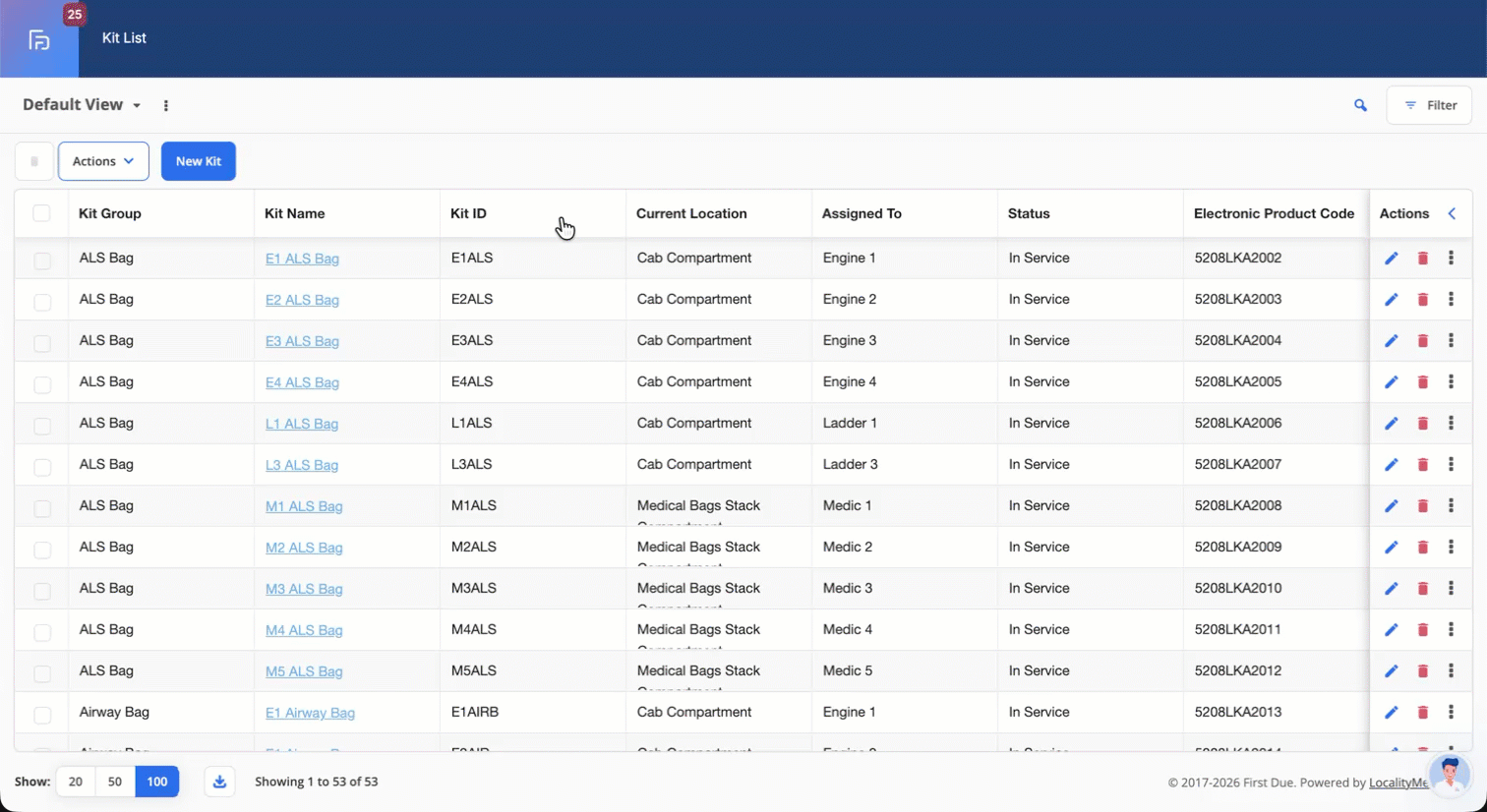Open the Default View options kebab menu
Image resolution: width=1487 pixels, height=812 pixels.
(x=165, y=105)
